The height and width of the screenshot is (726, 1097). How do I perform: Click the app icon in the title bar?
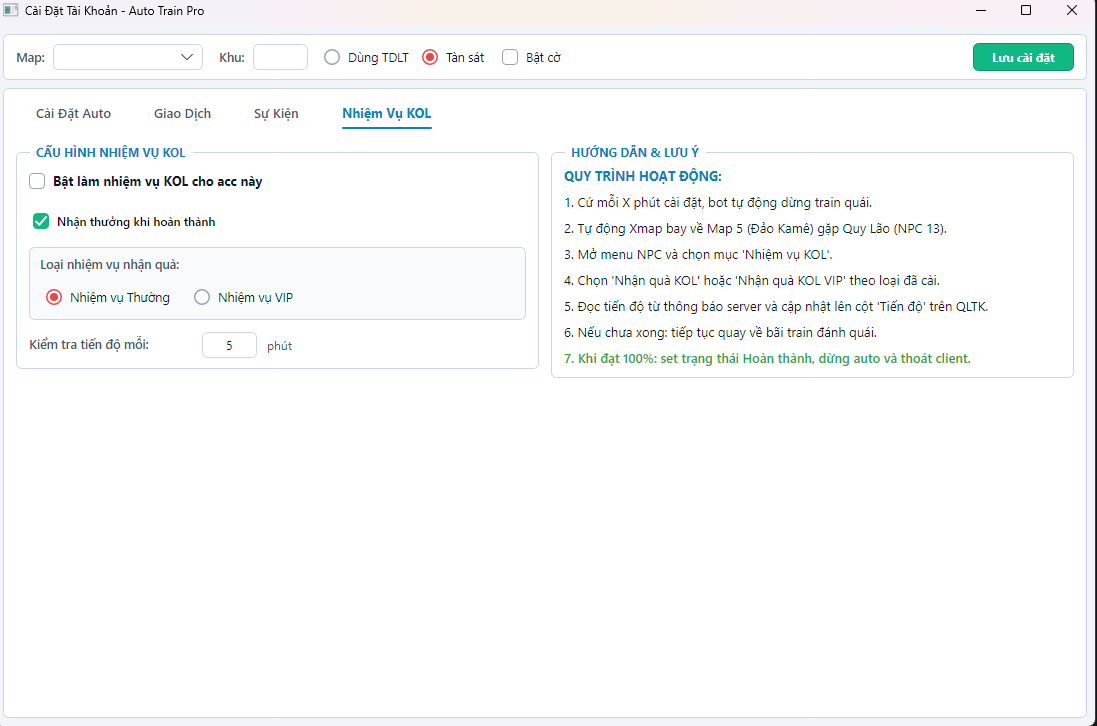[x=10, y=10]
